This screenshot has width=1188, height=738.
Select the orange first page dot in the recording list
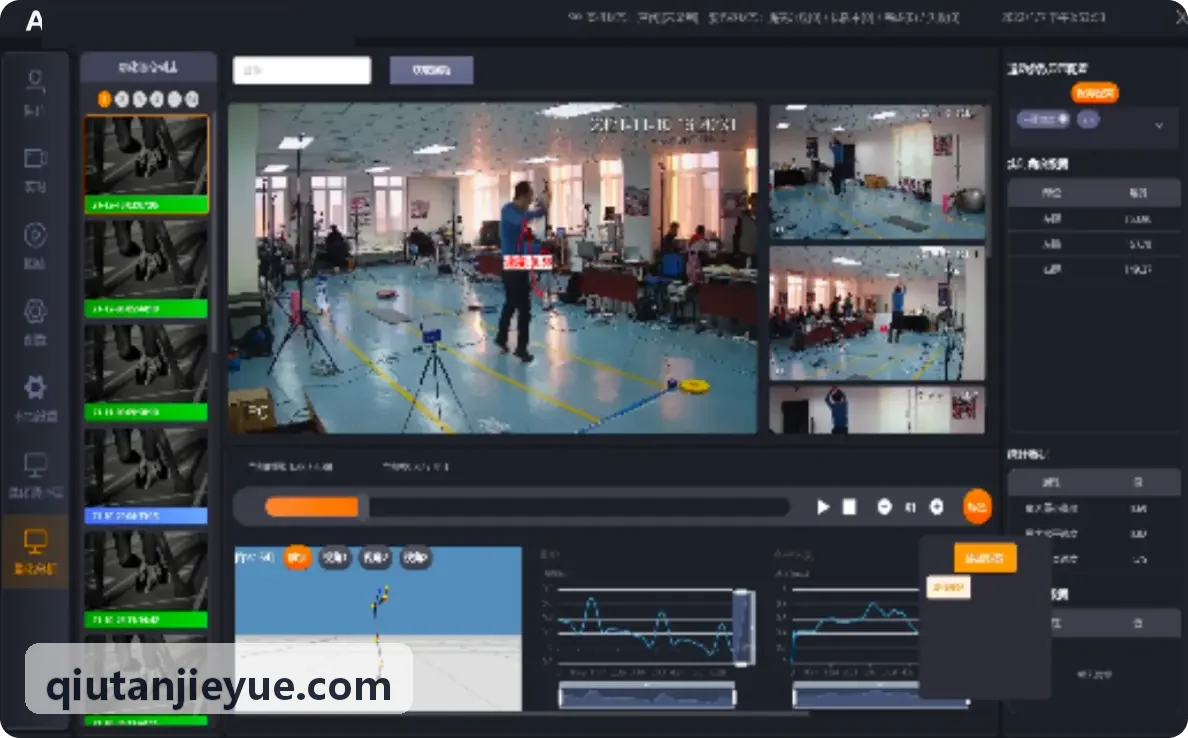(x=105, y=99)
